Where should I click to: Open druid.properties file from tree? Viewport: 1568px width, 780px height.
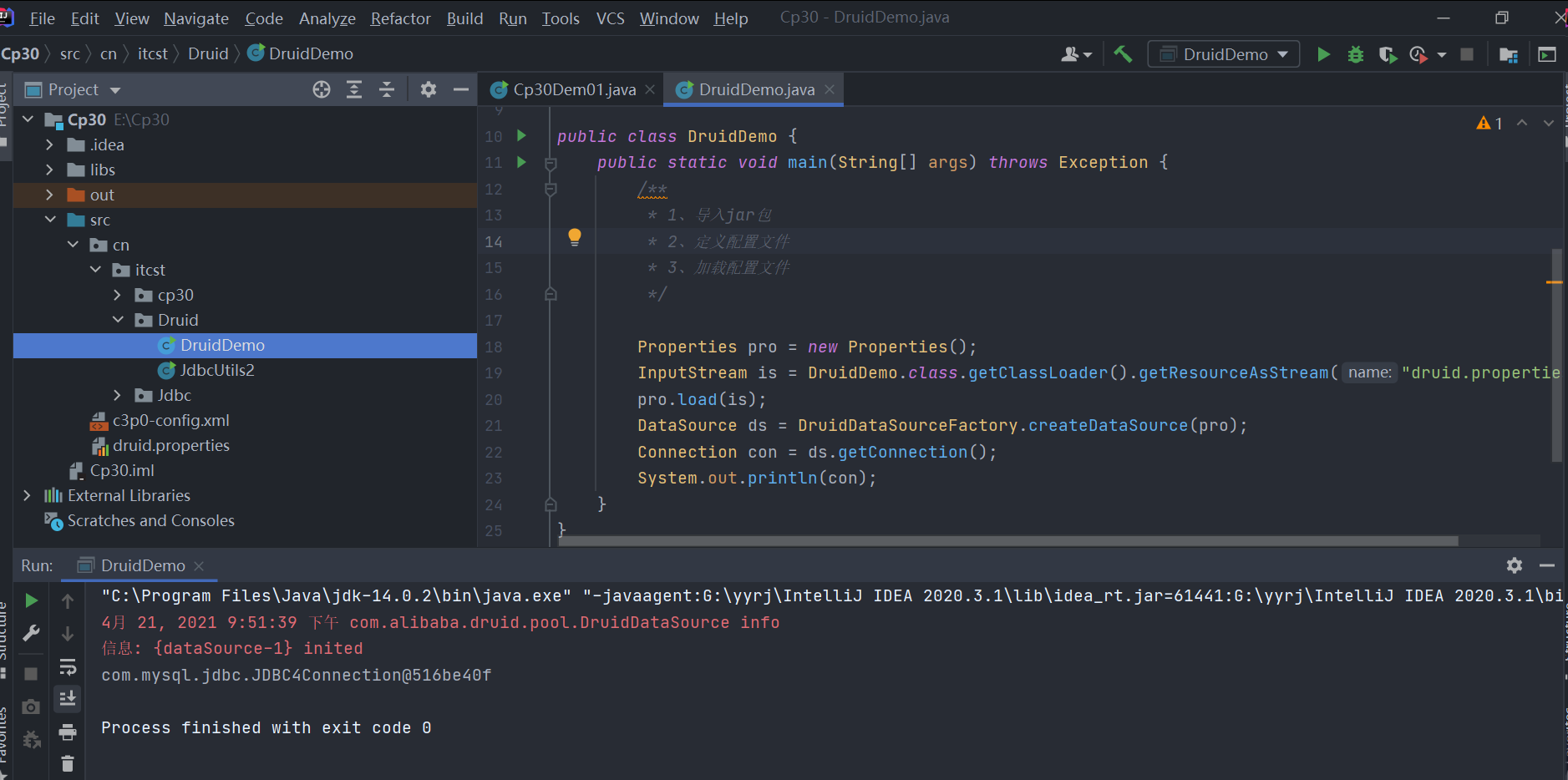pyautogui.click(x=170, y=445)
